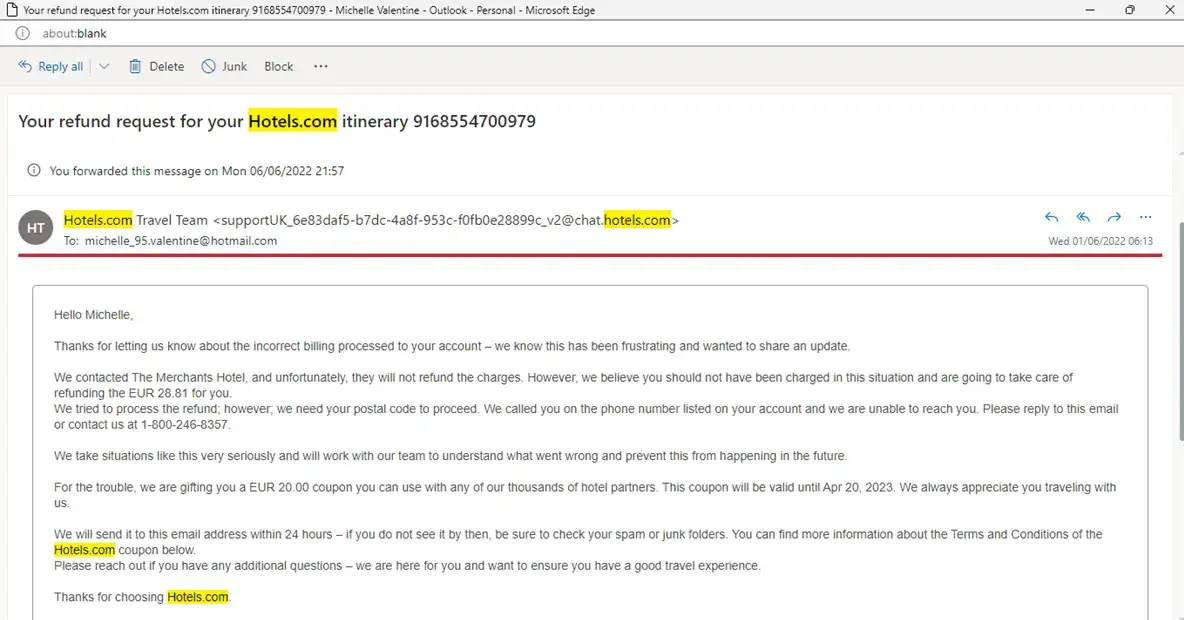Click the Reply all button
Image resolution: width=1184 pixels, height=620 pixels.
click(x=51, y=66)
